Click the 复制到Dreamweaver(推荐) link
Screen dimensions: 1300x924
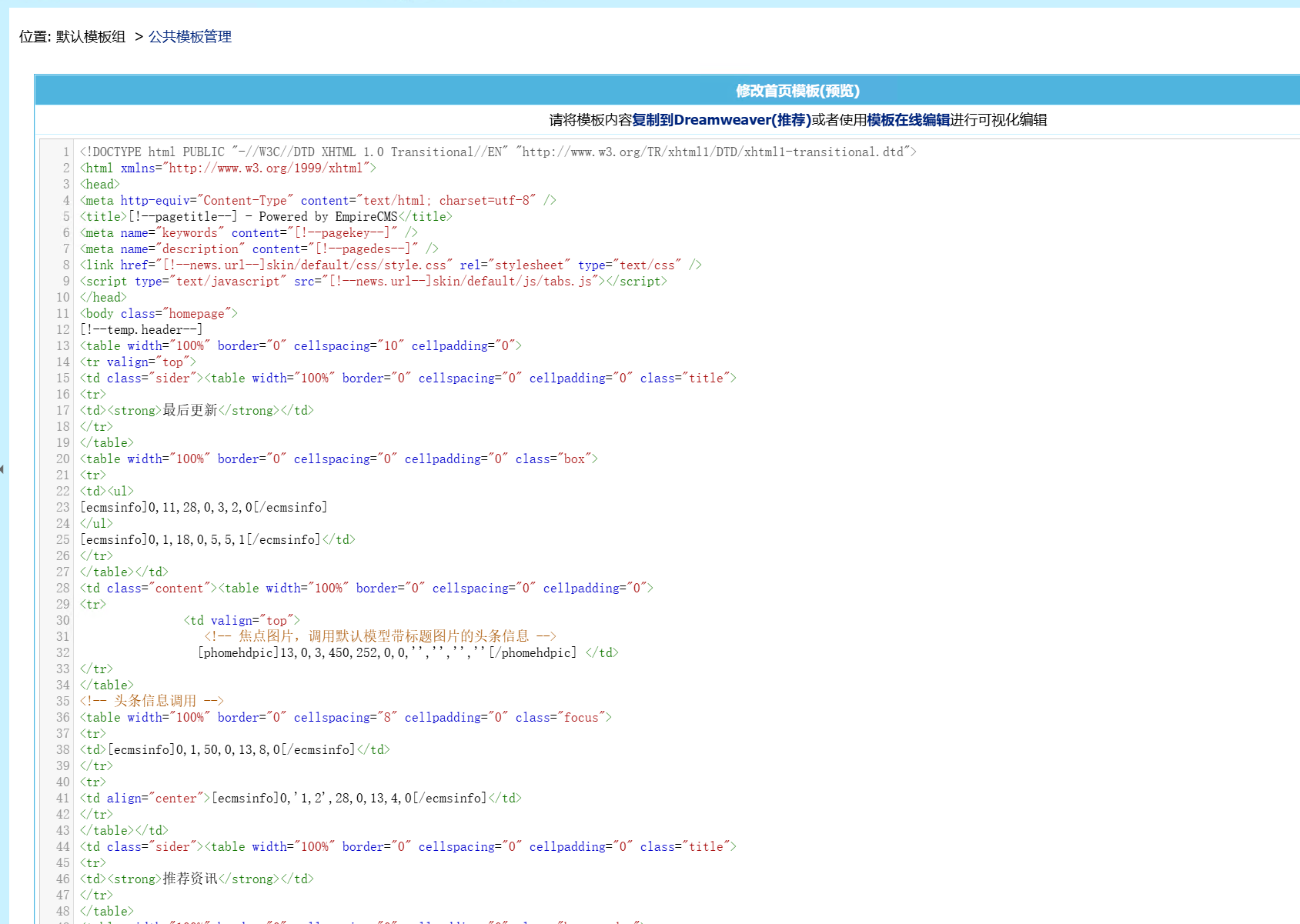(721, 120)
